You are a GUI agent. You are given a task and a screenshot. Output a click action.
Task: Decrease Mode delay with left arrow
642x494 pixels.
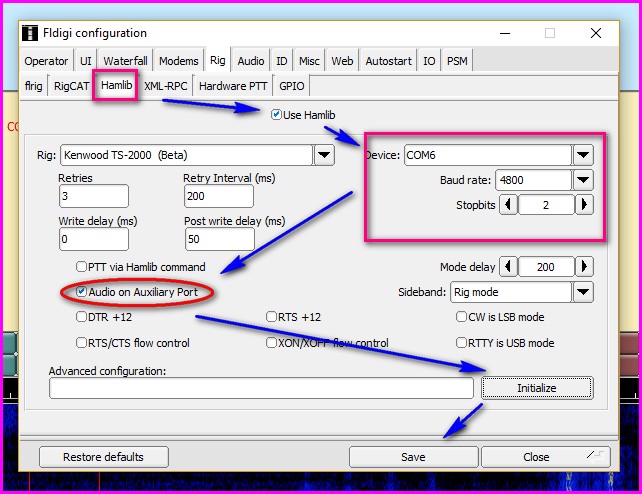[x=508, y=267]
